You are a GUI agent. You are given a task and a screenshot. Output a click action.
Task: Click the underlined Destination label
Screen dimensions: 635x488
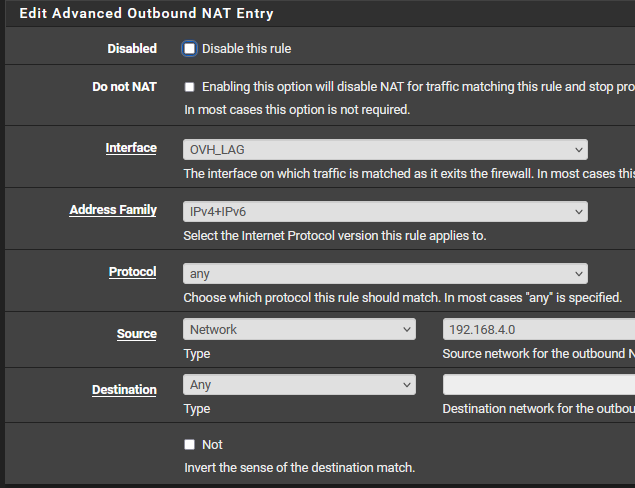tap(124, 390)
